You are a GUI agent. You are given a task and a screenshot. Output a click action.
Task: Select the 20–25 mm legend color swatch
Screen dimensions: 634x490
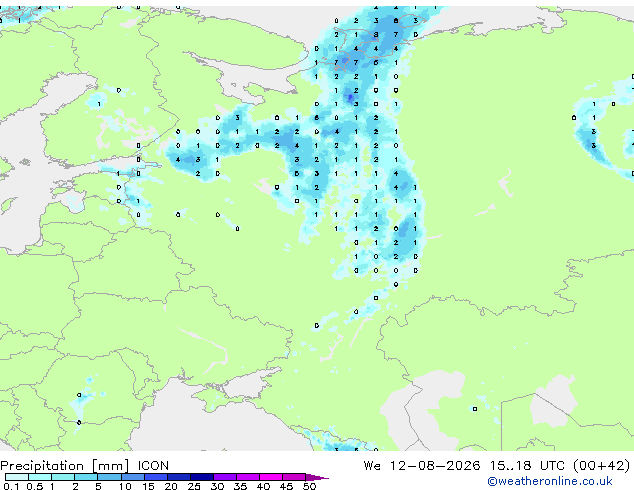178,477
